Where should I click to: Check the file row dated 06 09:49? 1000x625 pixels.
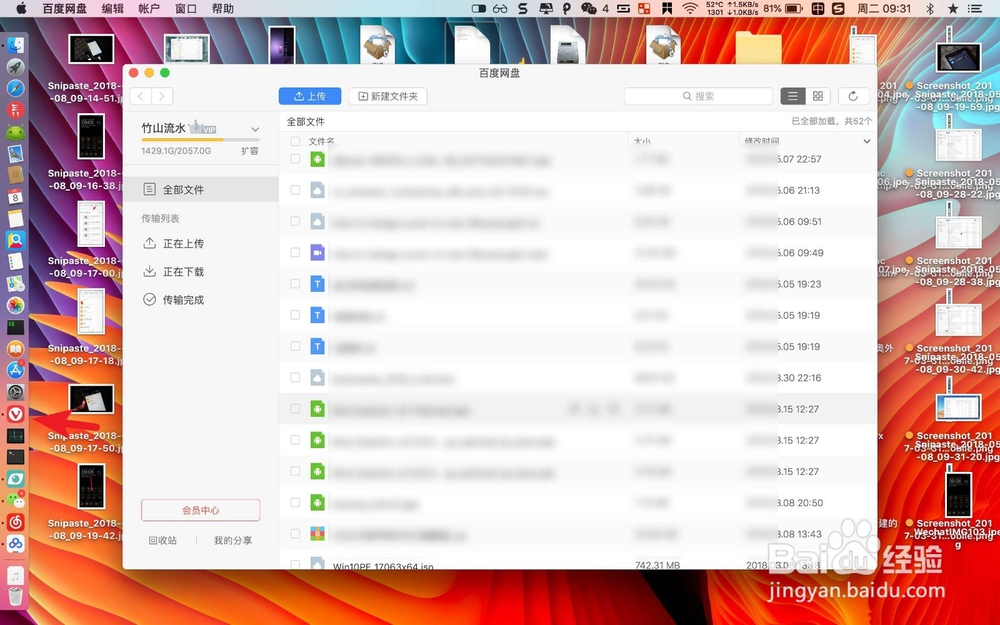(x=295, y=252)
